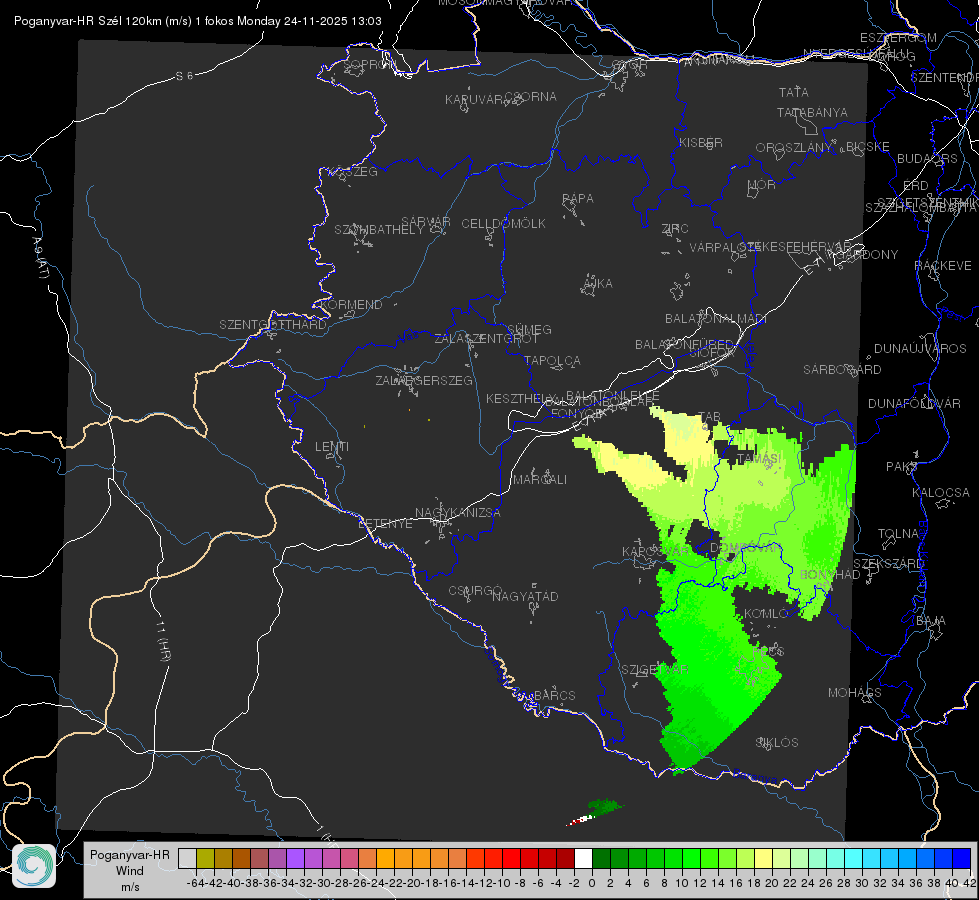The image size is (979, 900).
Task: Click the MOHACS city label
Action: pos(855,693)
